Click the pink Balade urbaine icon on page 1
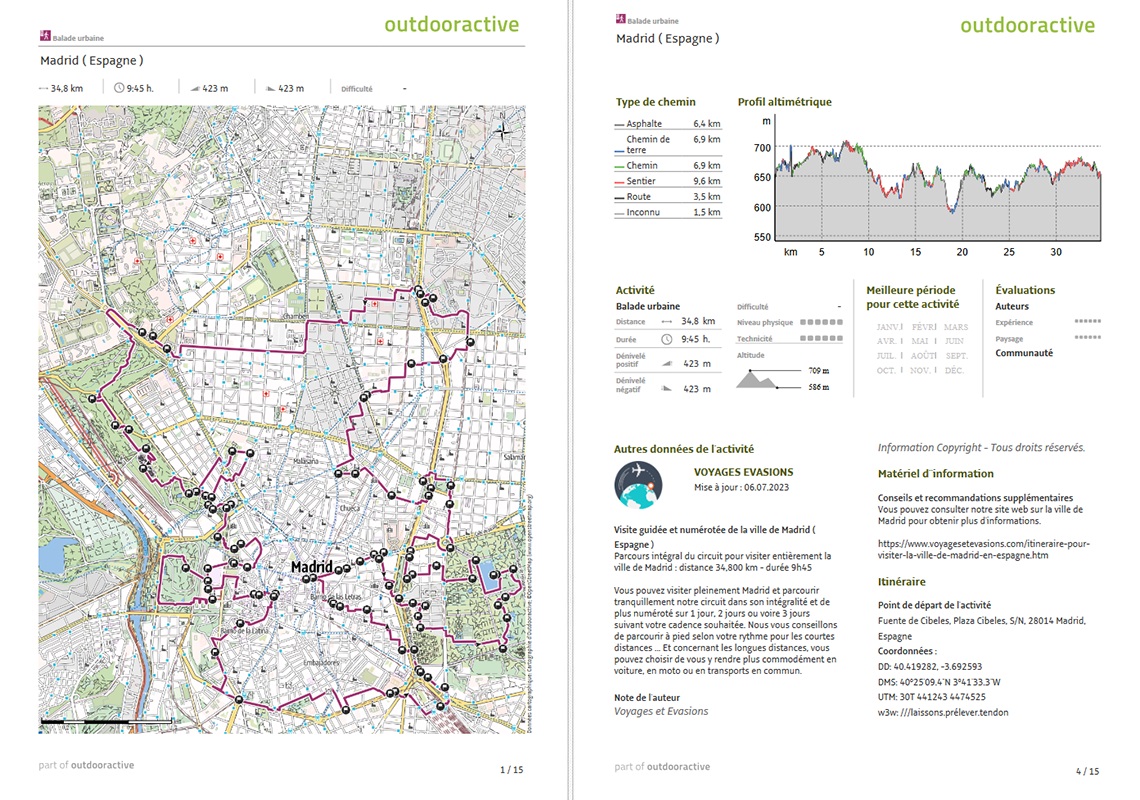This screenshot has height=800, width=1140. [45, 36]
